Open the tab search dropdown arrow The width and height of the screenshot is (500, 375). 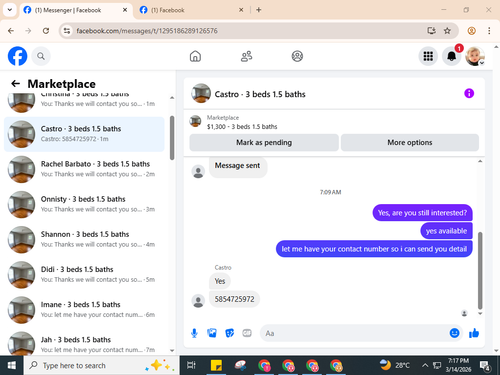[10, 10]
